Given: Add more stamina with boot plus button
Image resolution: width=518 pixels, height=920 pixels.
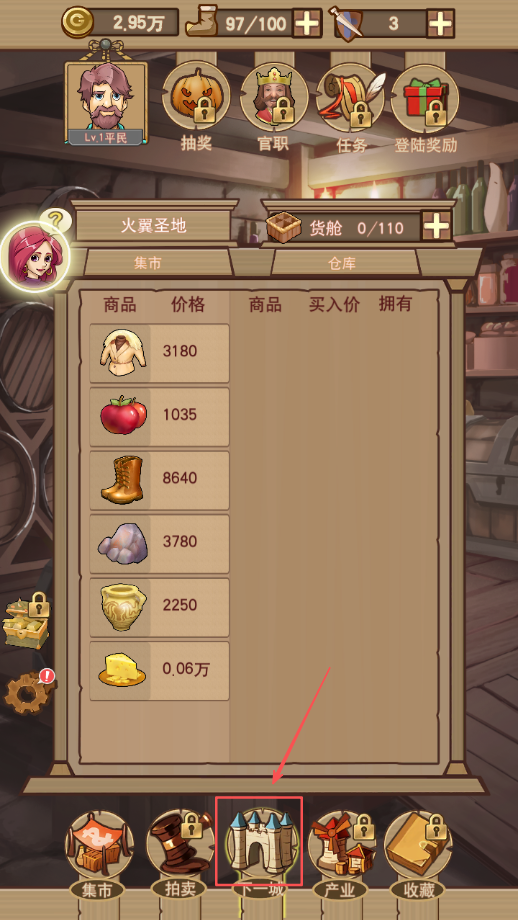Looking at the screenshot, I should pyautogui.click(x=307, y=24).
